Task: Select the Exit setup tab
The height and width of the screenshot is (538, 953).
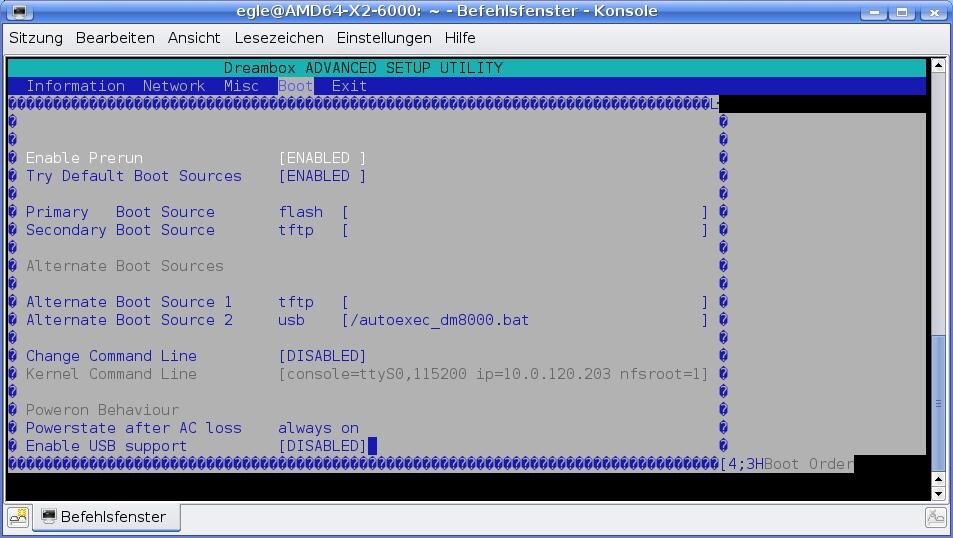Action: click(349, 86)
